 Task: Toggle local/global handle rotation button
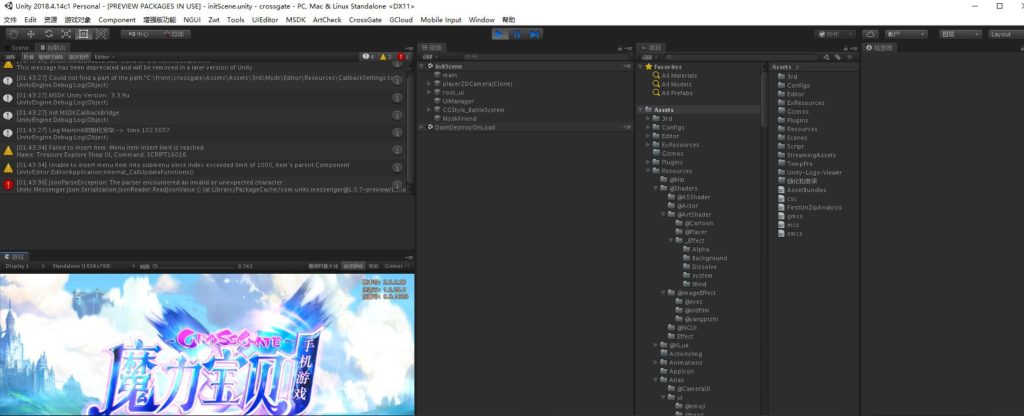[x=174, y=34]
